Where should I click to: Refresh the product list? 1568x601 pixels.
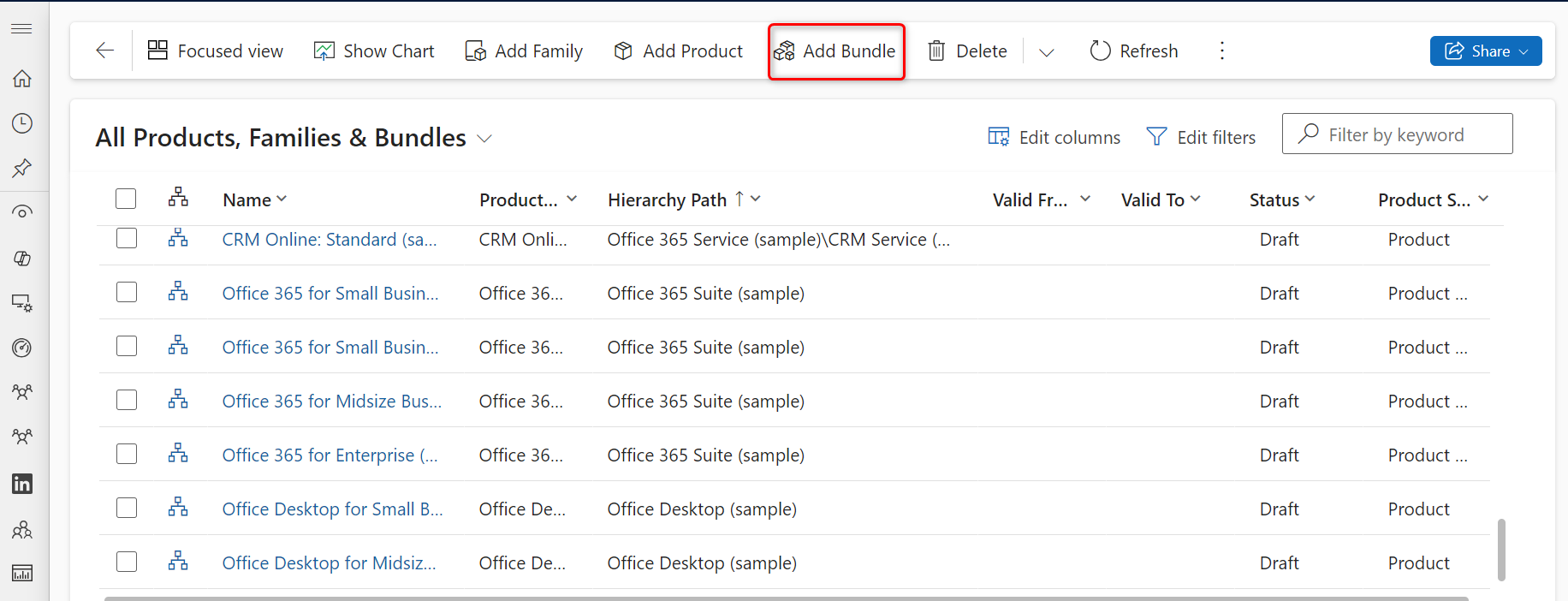[1134, 51]
